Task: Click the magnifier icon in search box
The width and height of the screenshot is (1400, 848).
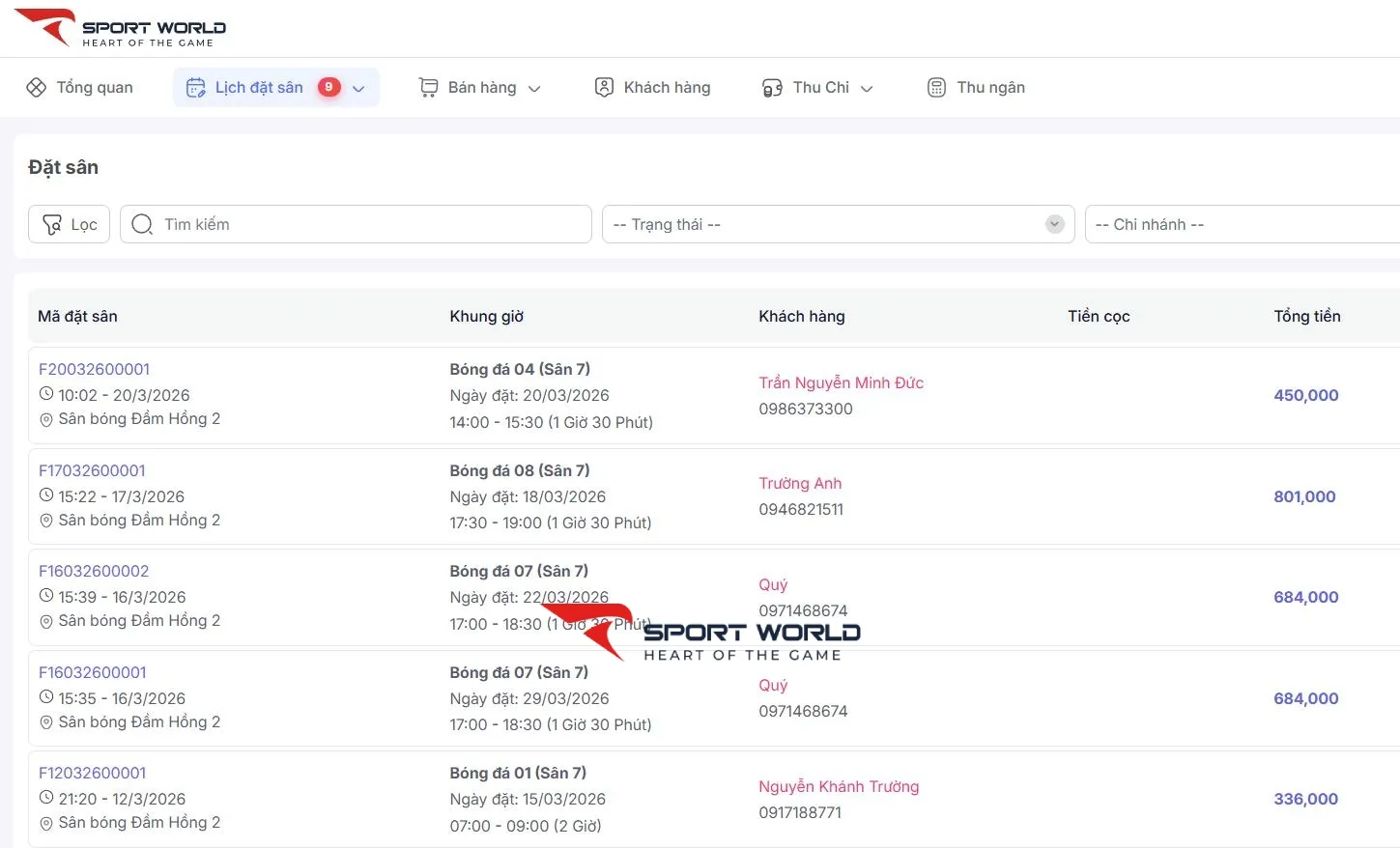Action: tap(142, 224)
